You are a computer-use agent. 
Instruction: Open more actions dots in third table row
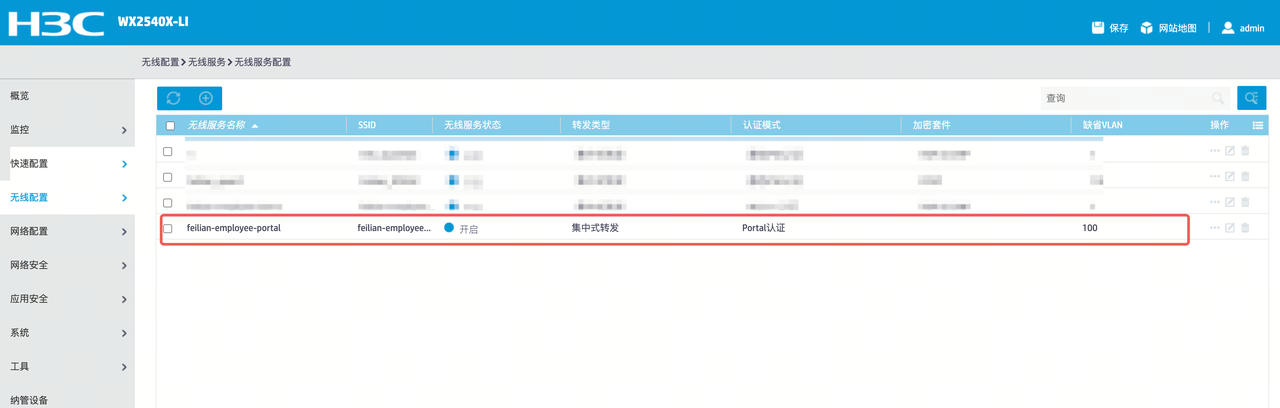(1215, 202)
